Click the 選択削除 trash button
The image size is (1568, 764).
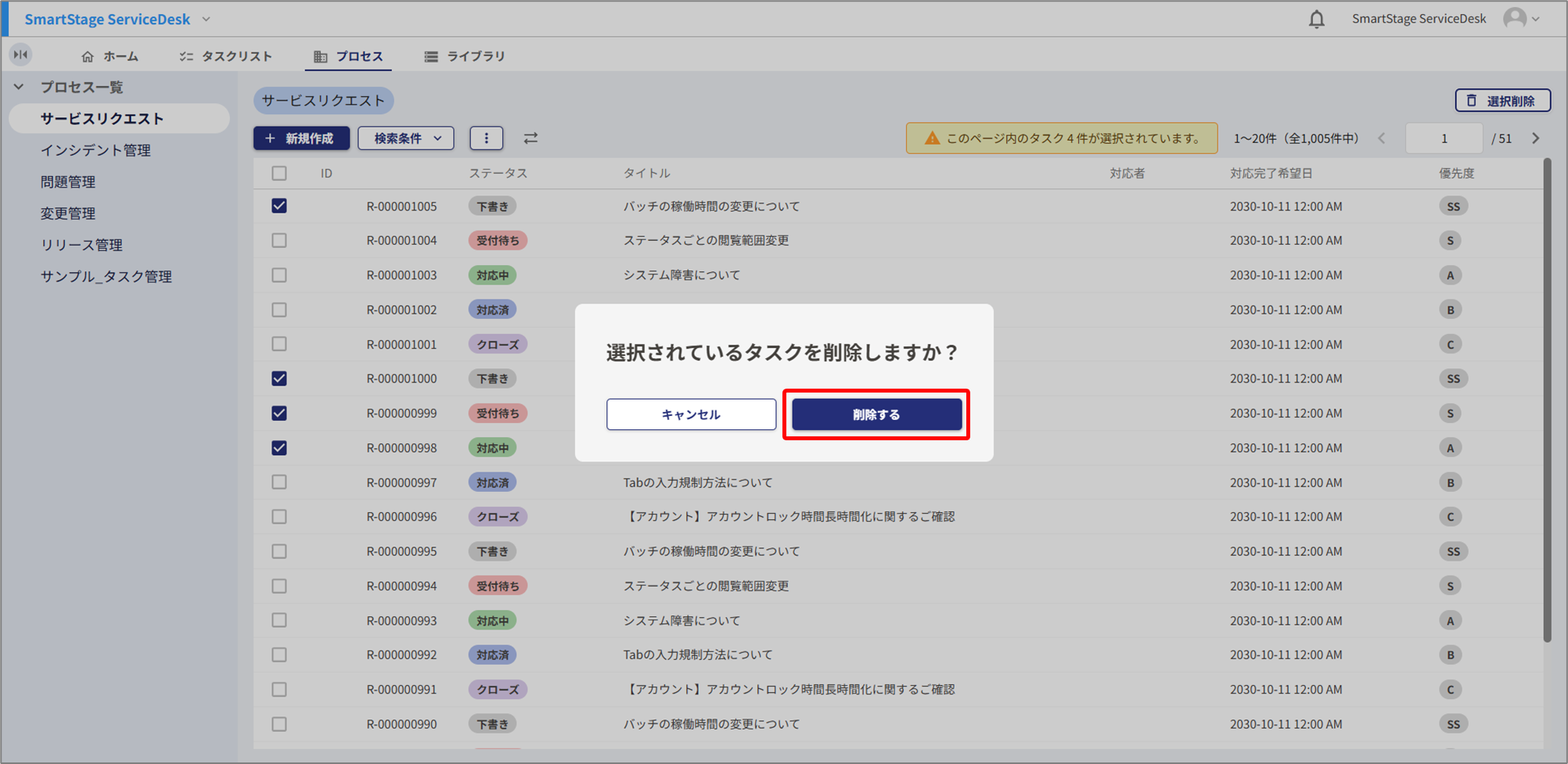coord(1502,101)
